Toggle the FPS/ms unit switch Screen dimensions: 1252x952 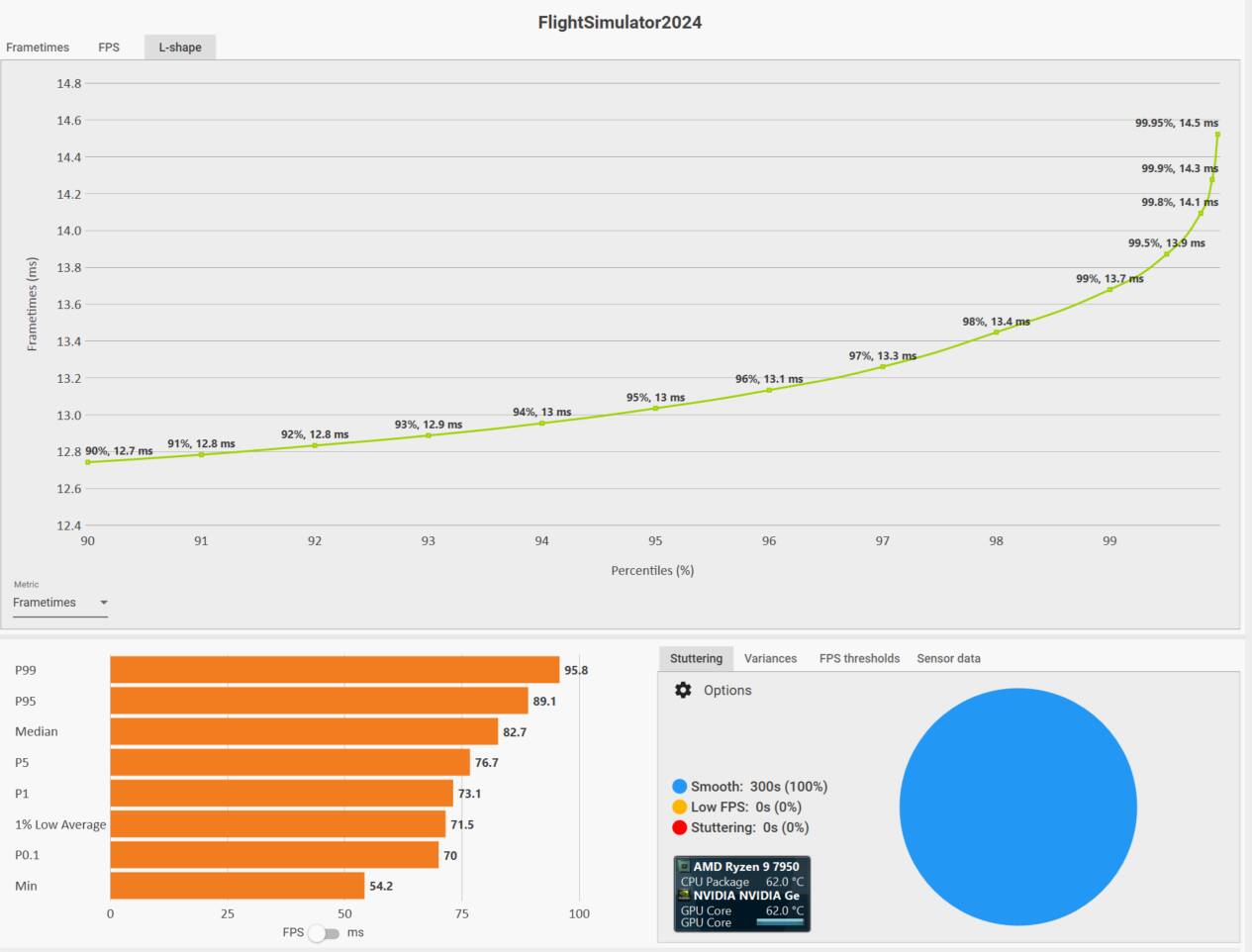(324, 933)
